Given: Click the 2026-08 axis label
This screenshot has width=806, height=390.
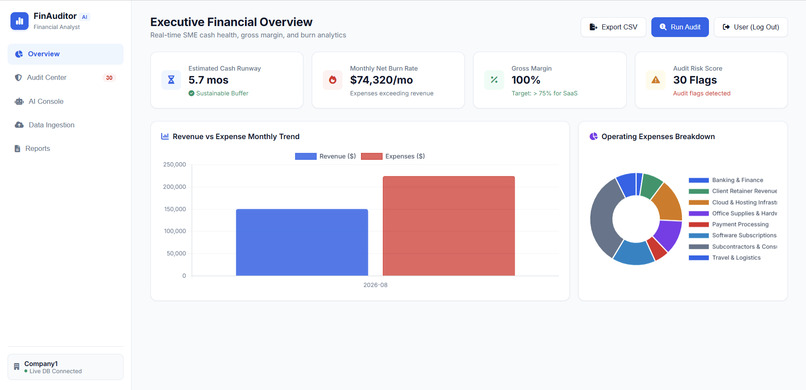Looking at the screenshot, I should click(x=375, y=285).
